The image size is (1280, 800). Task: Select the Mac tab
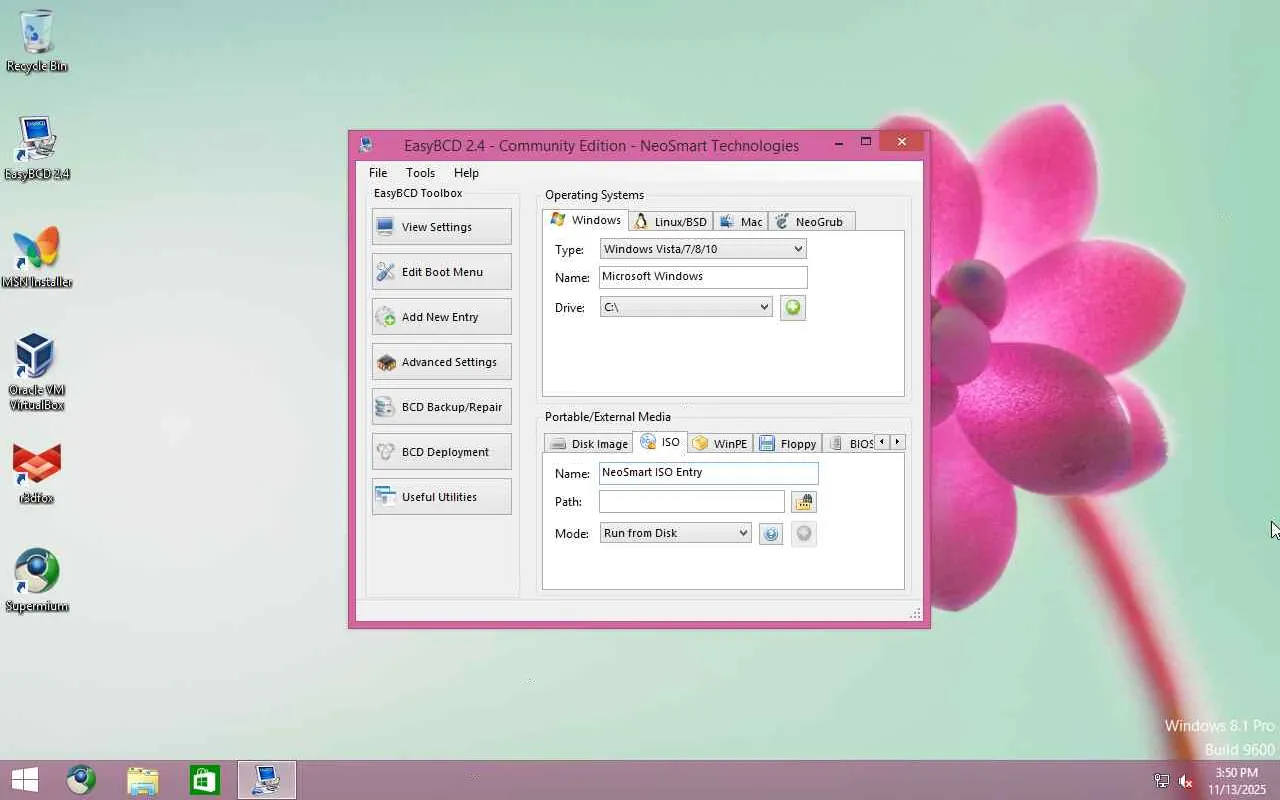point(741,222)
